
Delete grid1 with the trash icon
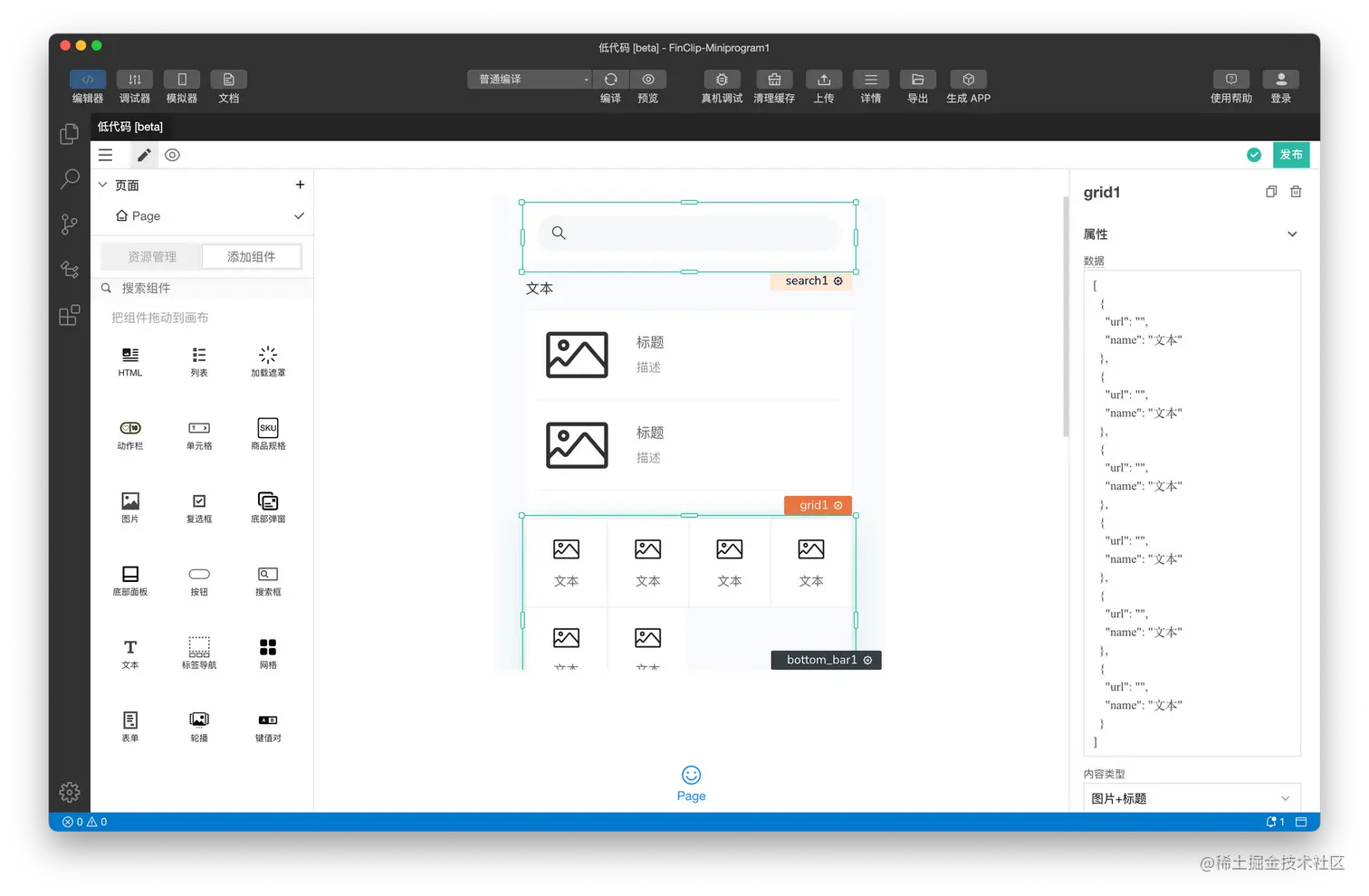point(1296,192)
